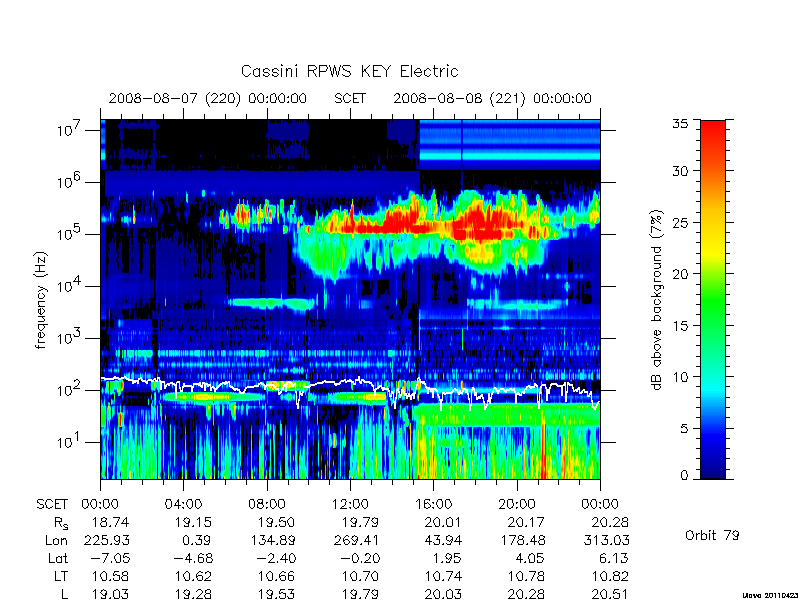
Task: Click the colorbar tick value 25
Action: coord(680,222)
